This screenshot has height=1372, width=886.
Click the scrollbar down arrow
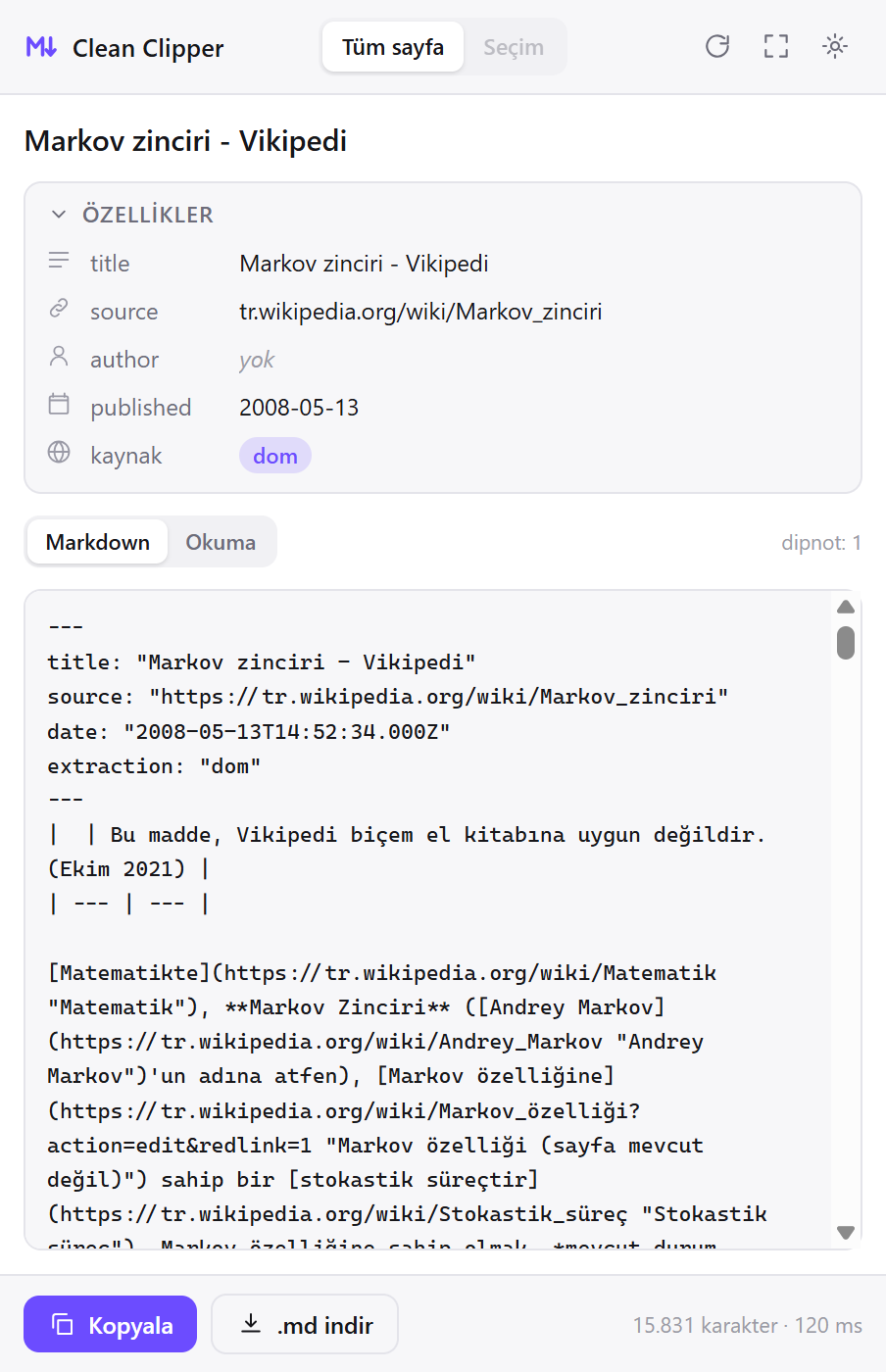(x=846, y=1232)
